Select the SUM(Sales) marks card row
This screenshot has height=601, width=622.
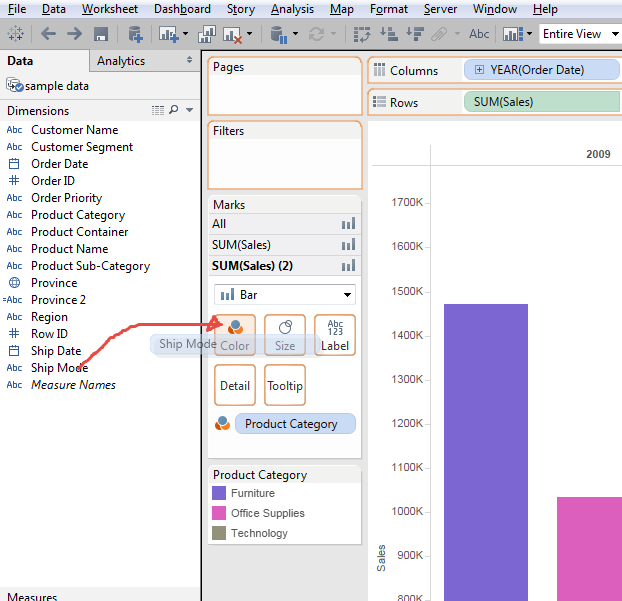[x=285, y=245]
